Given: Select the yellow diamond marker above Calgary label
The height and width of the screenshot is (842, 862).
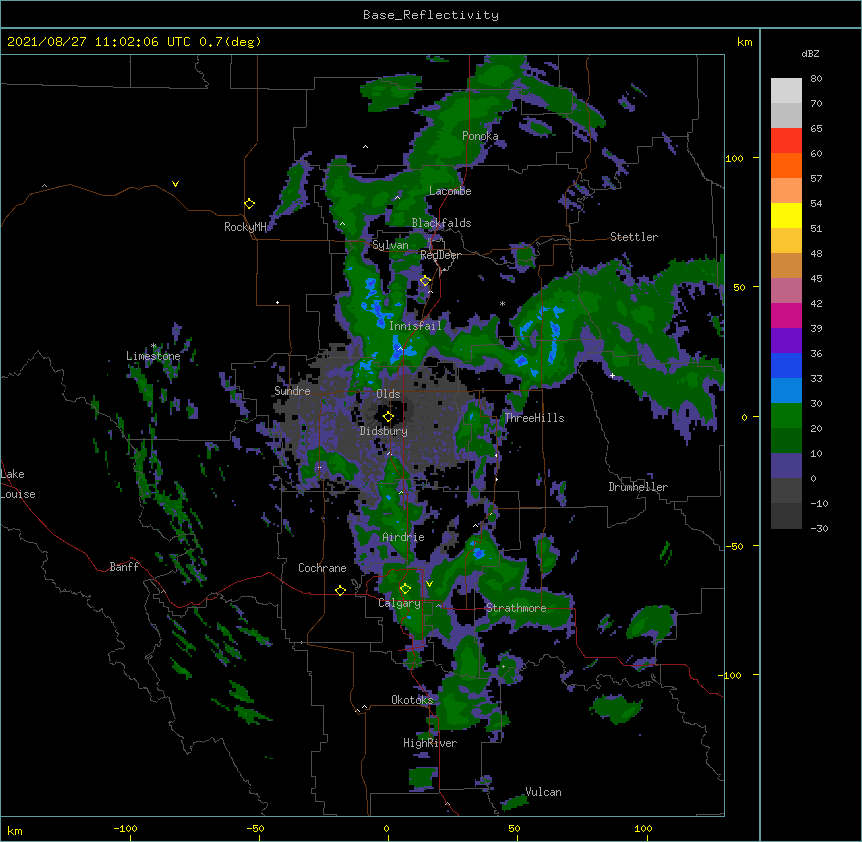Looking at the screenshot, I should point(405,589).
